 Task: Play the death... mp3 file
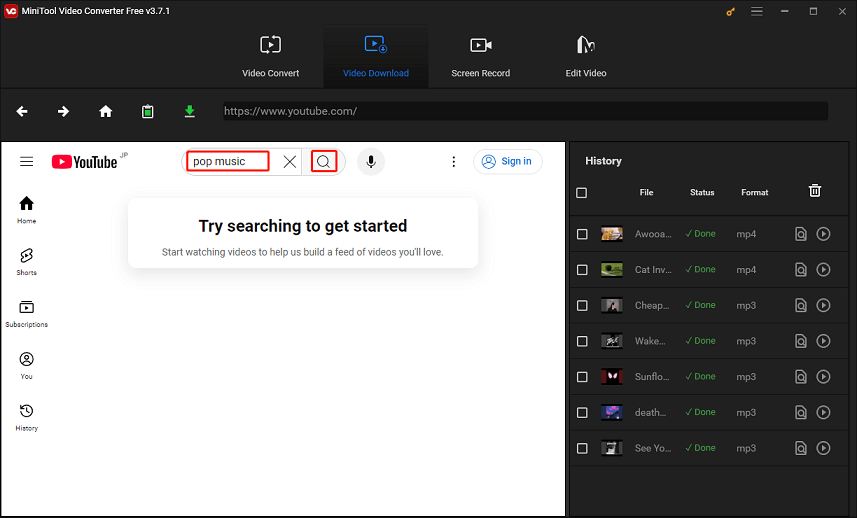824,413
